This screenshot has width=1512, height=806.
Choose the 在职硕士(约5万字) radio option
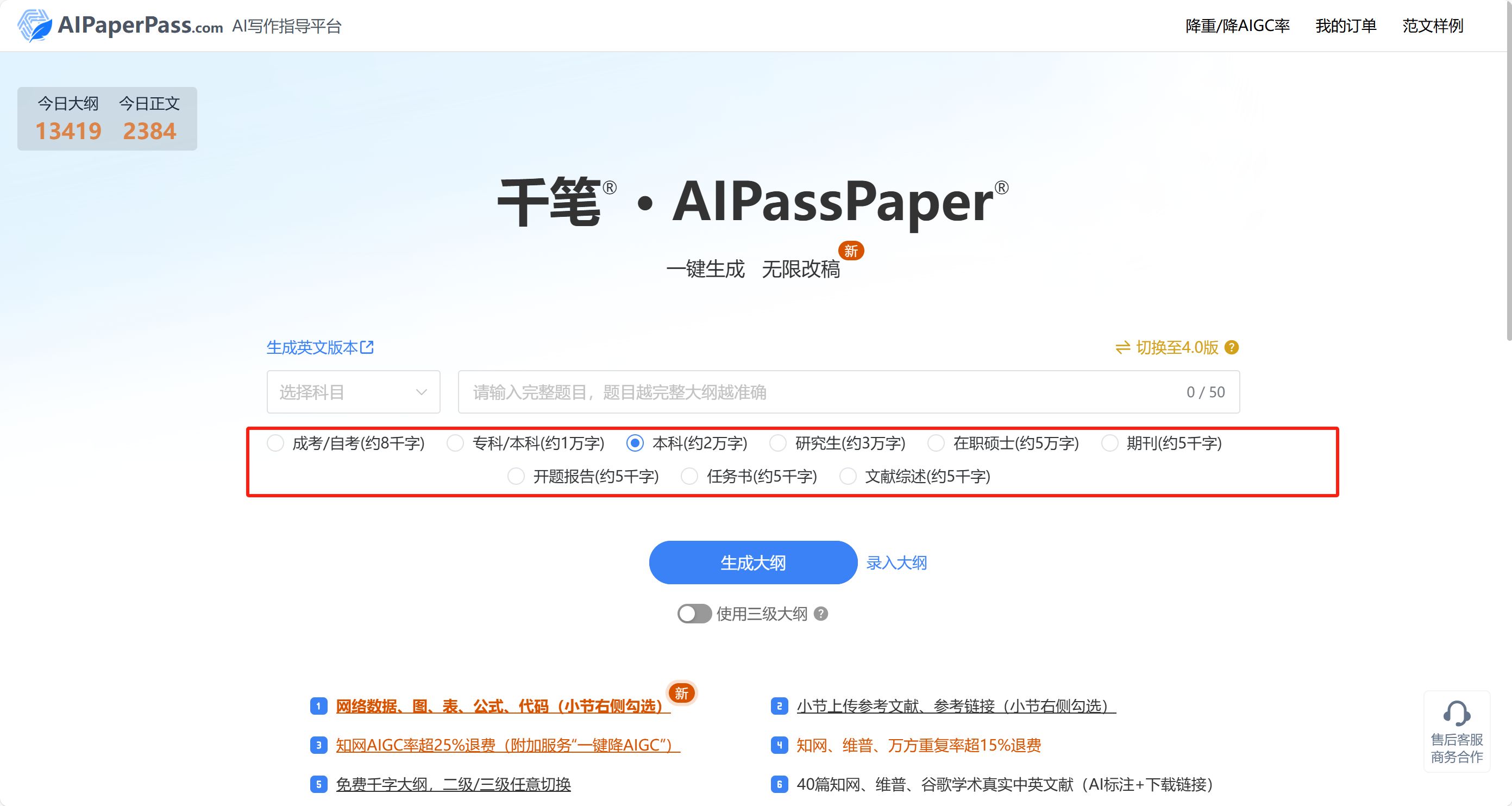click(x=936, y=442)
